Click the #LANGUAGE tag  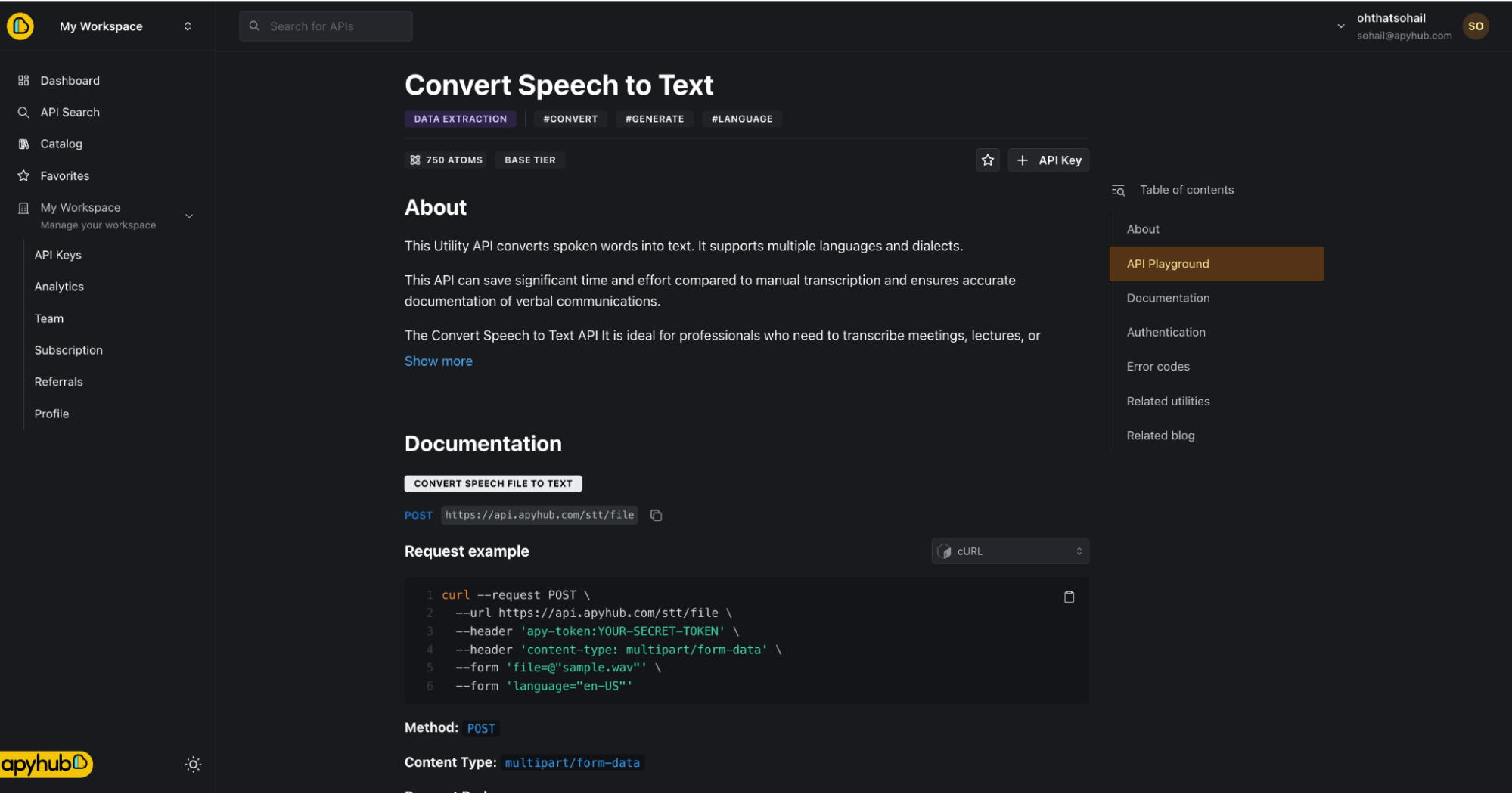click(x=742, y=119)
